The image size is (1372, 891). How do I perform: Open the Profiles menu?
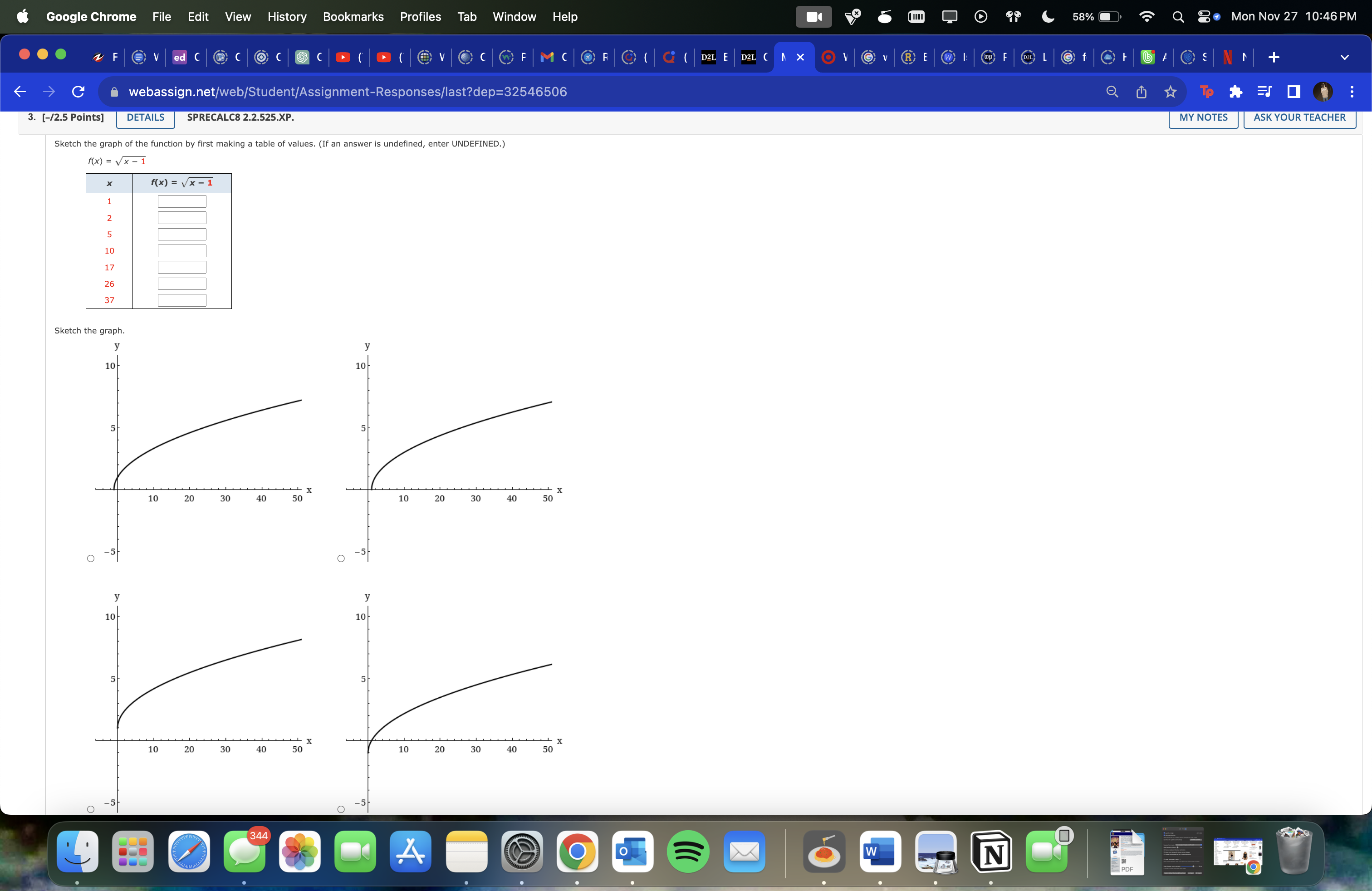[x=420, y=17]
